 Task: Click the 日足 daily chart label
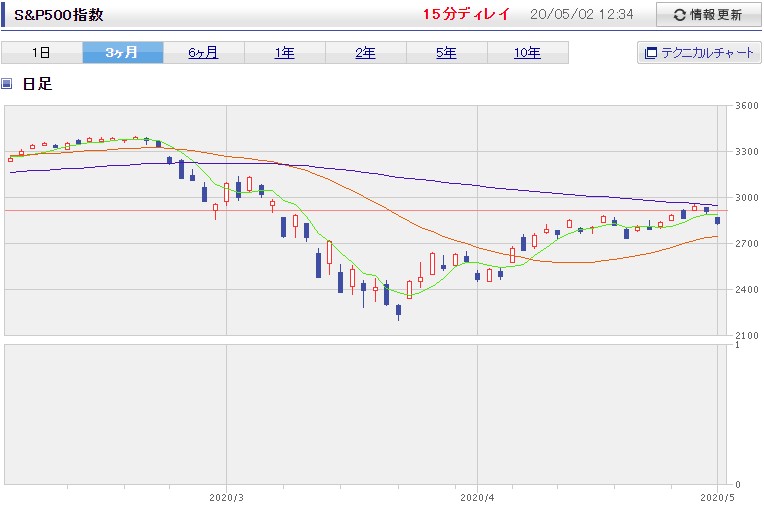point(38,84)
